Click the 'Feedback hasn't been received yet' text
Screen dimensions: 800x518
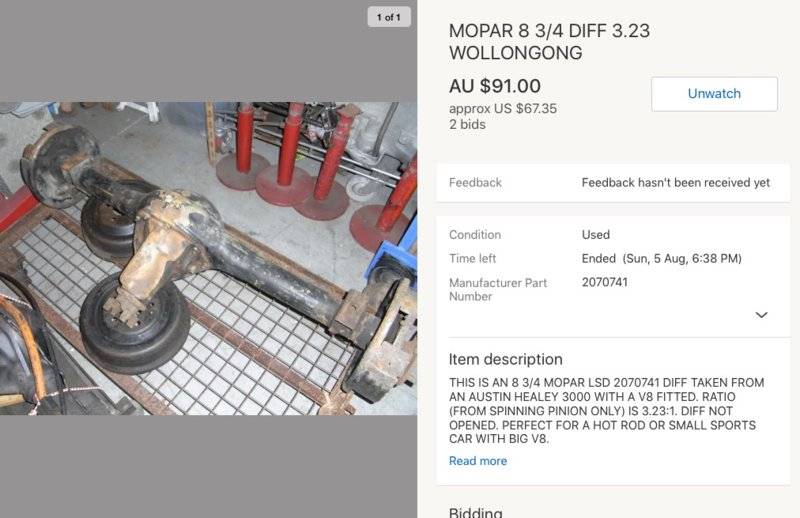[676, 183]
